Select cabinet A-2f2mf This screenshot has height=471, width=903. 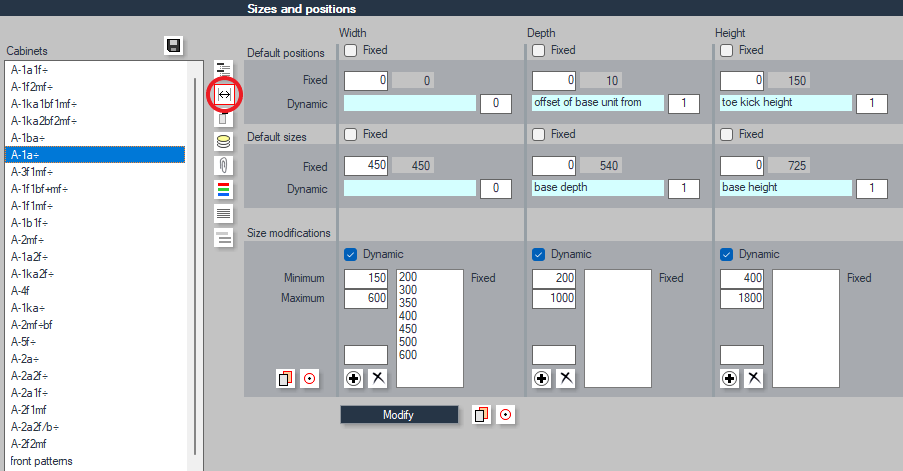(x=96, y=444)
